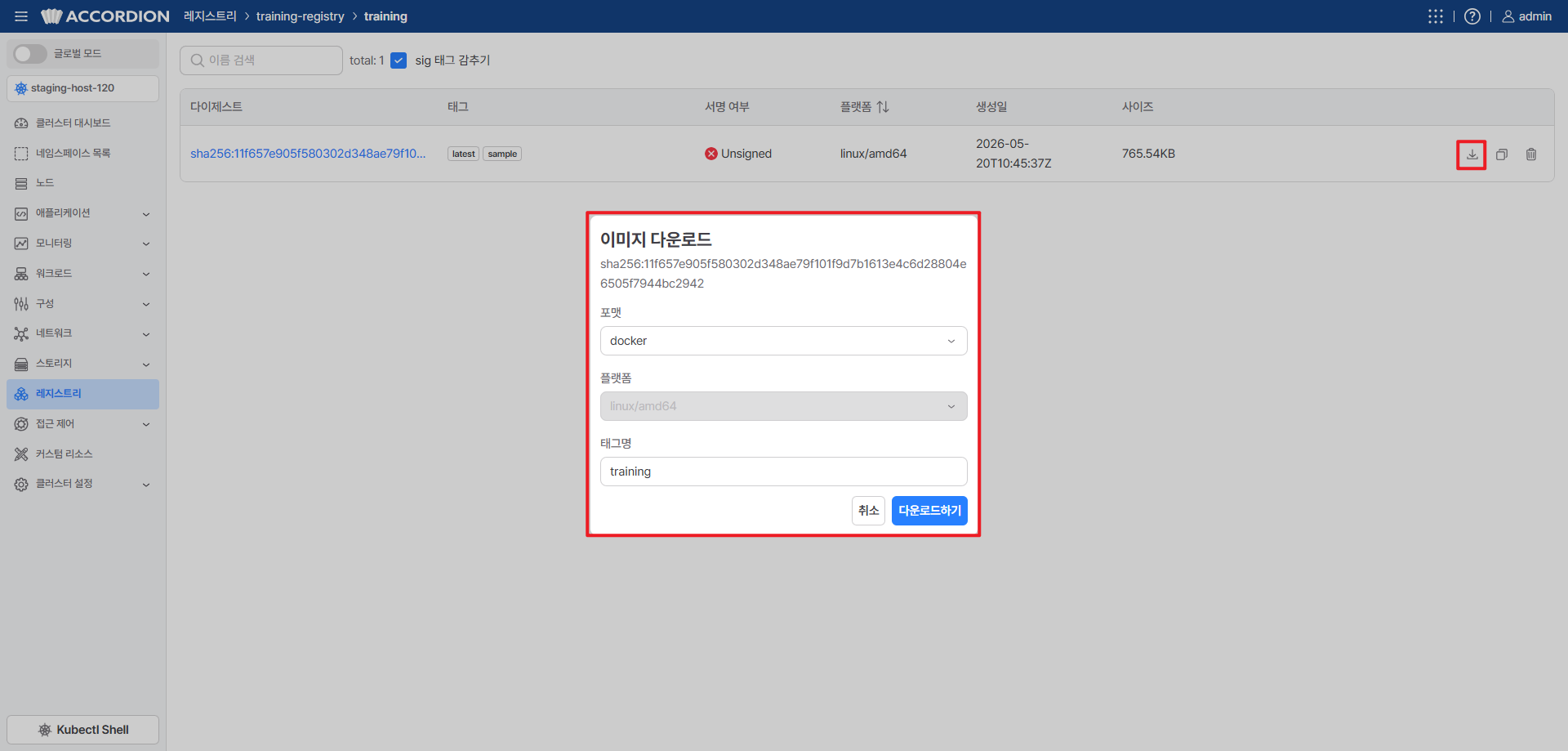Expand the 네트워크 sidebar menu
The image size is (1568, 751).
tap(82, 333)
